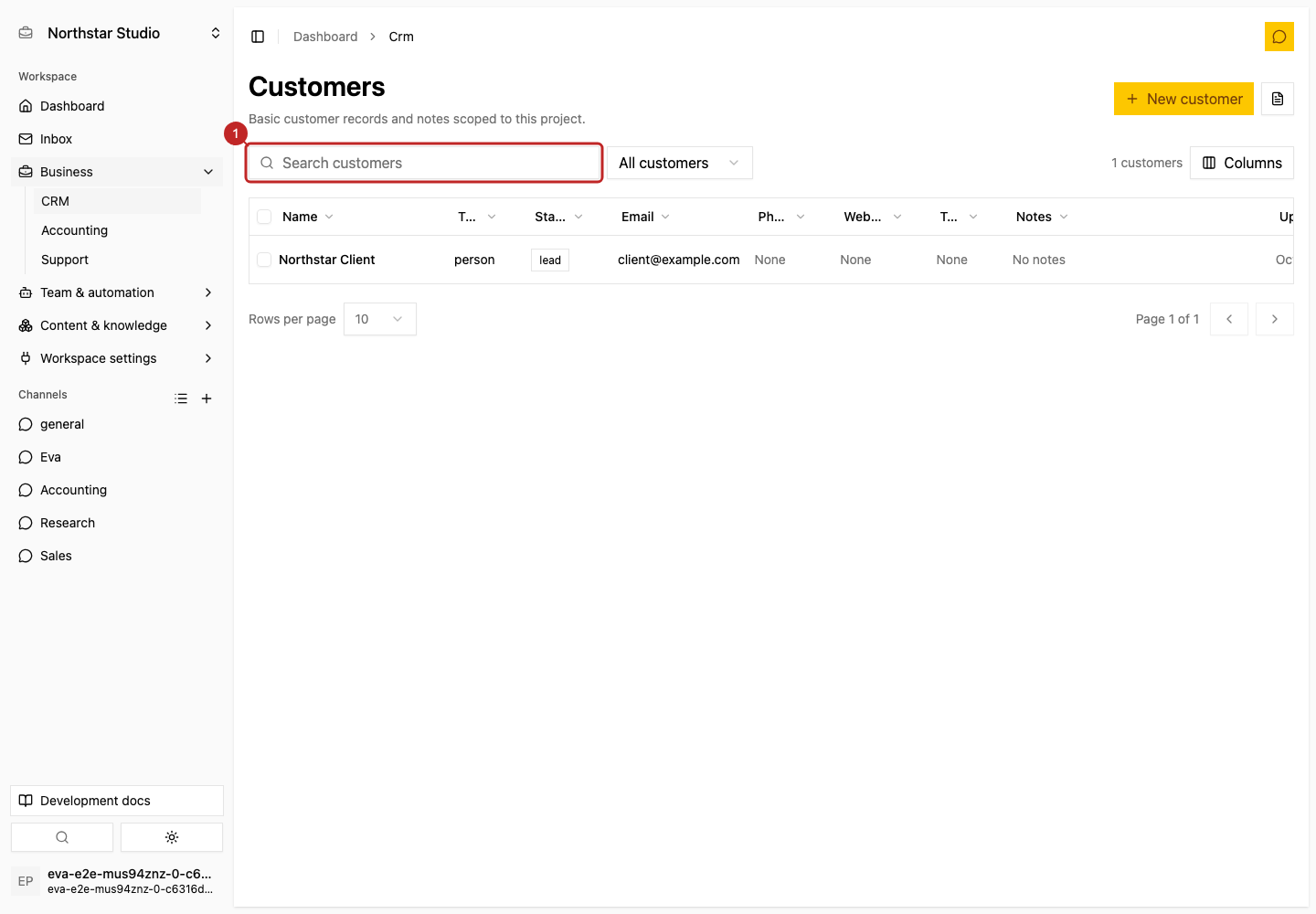Viewport: 1316px width, 914px height.
Task: Open the All customers filter dropdown
Action: (680, 163)
